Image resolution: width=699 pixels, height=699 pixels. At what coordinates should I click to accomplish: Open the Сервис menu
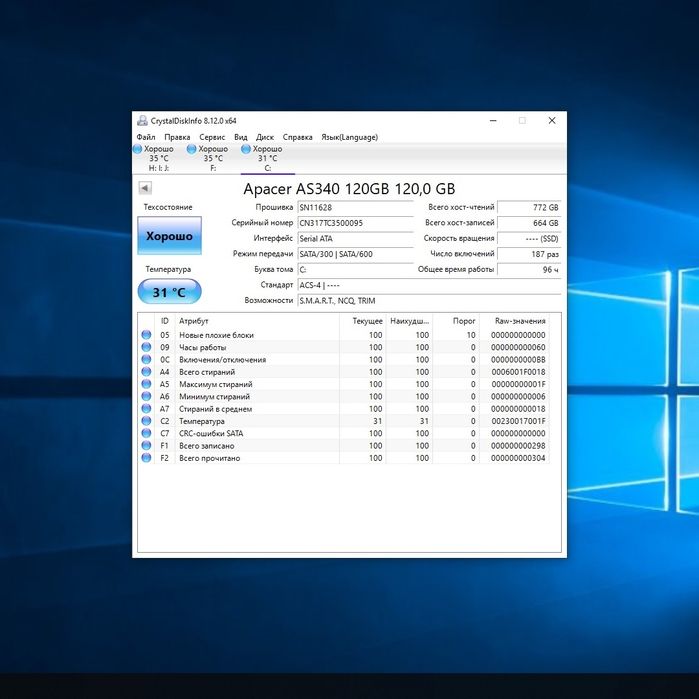pos(212,137)
